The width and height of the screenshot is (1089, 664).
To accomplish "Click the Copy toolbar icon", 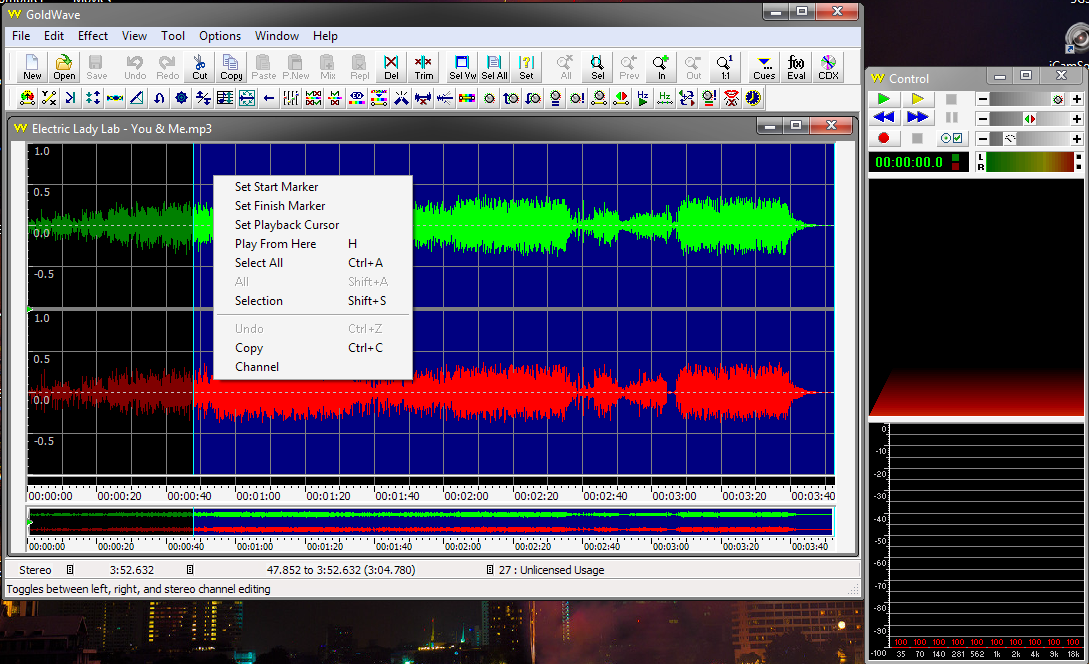I will pyautogui.click(x=231, y=67).
